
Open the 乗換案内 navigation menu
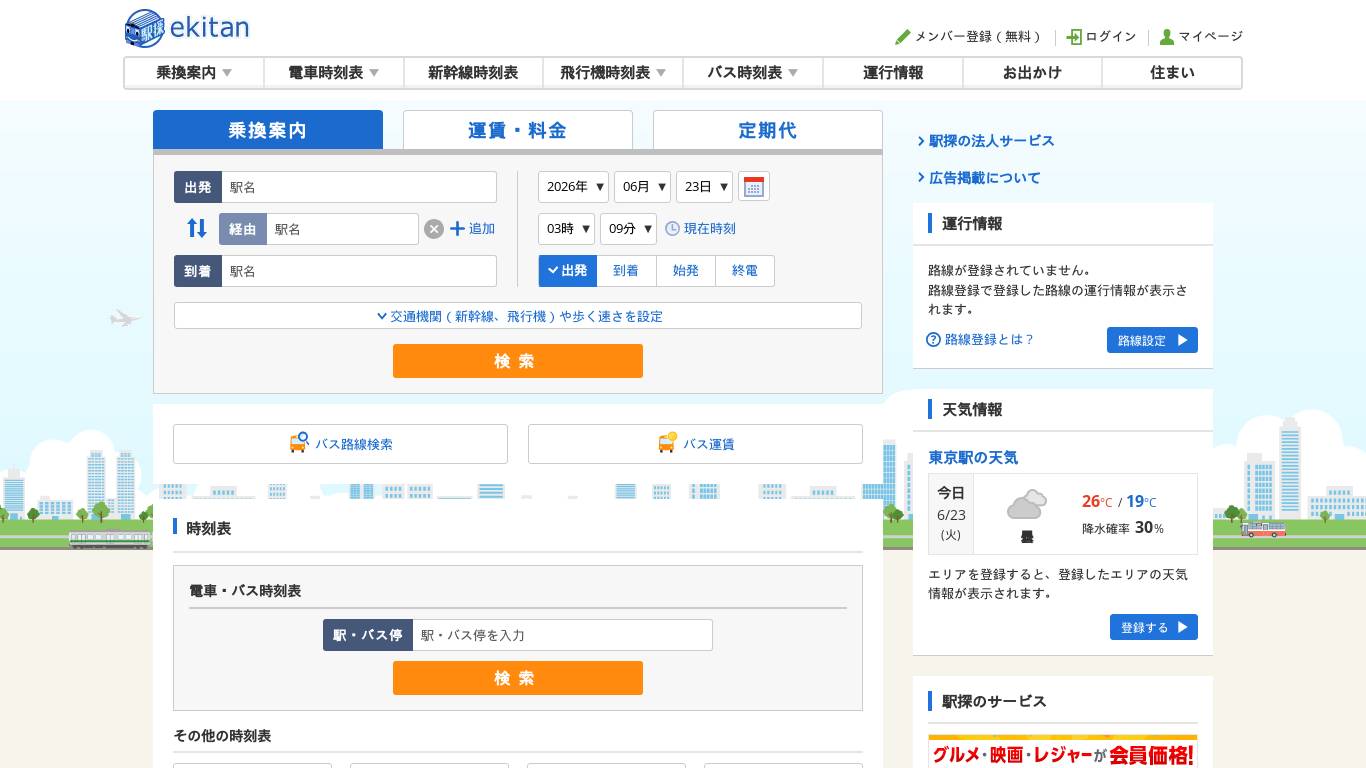(194, 73)
